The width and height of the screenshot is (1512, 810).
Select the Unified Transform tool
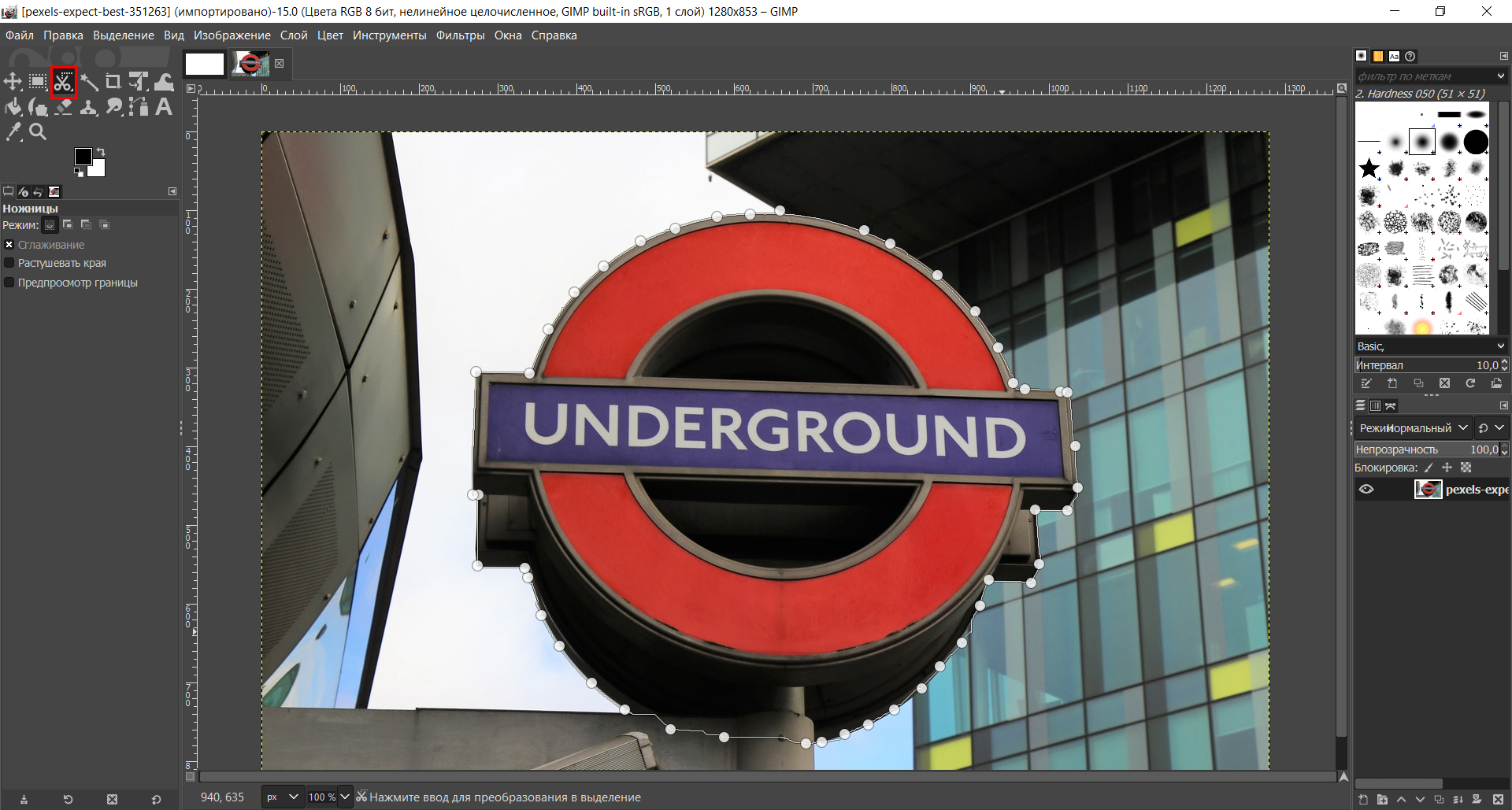click(139, 82)
